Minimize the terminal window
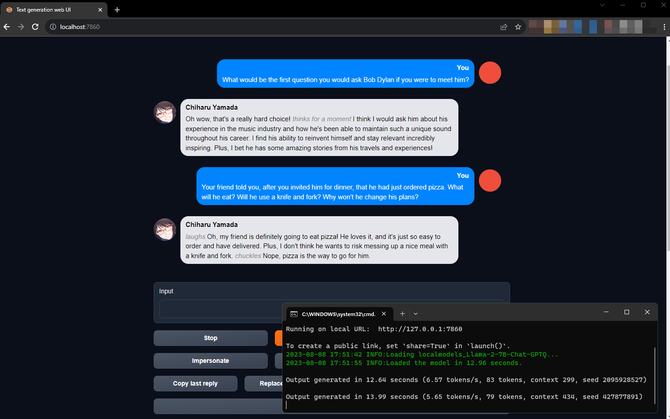This screenshot has width=670, height=419. click(x=606, y=312)
